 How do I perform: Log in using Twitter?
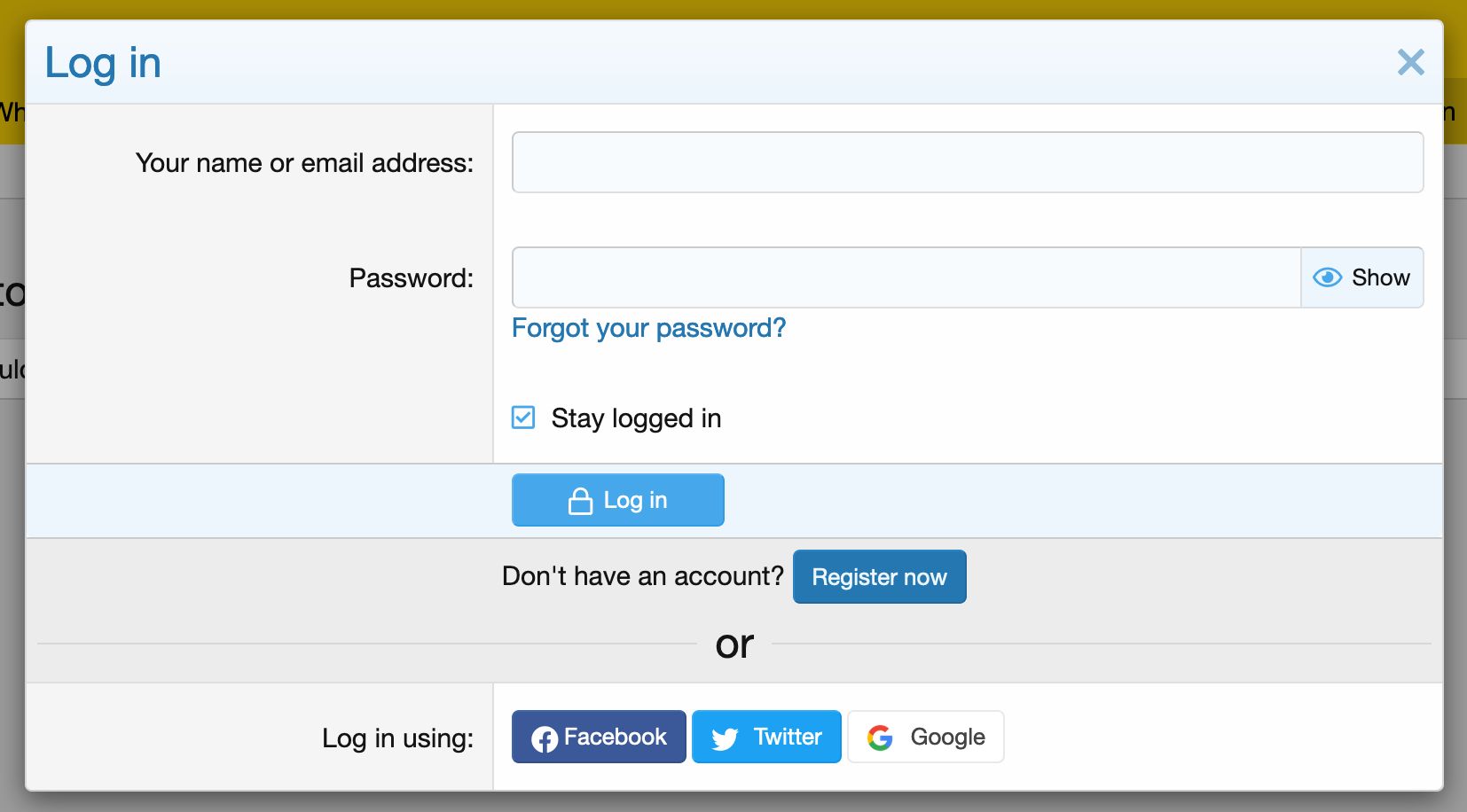[x=766, y=737]
